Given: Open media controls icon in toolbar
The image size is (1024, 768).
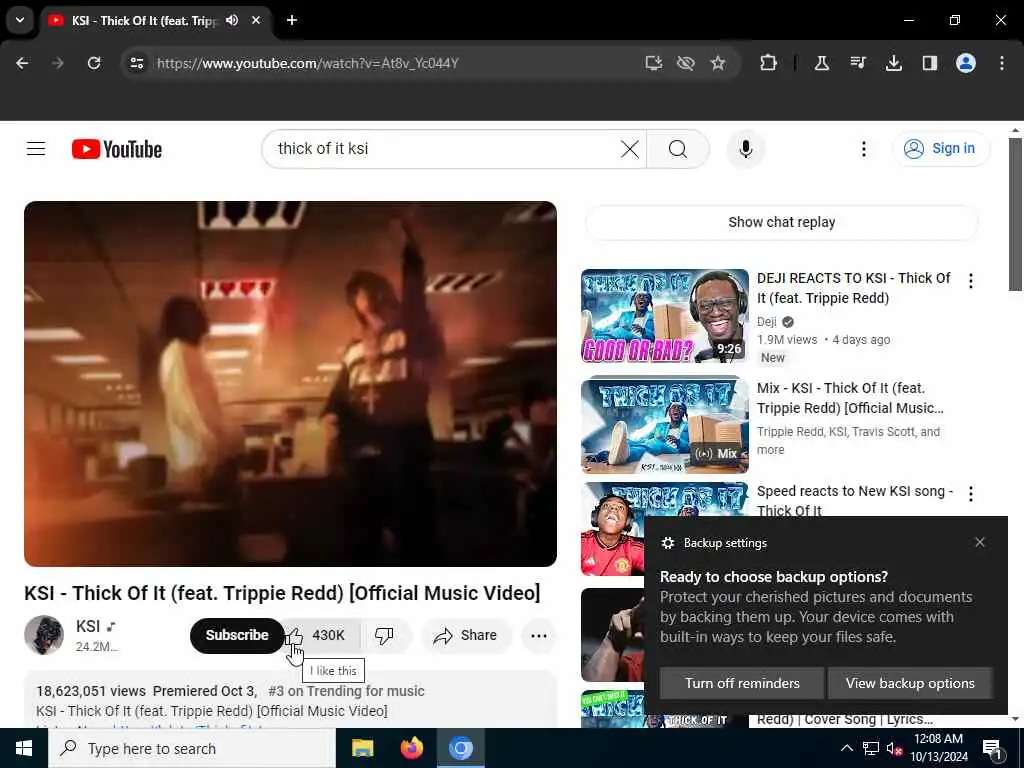Looking at the screenshot, I should (x=858, y=63).
